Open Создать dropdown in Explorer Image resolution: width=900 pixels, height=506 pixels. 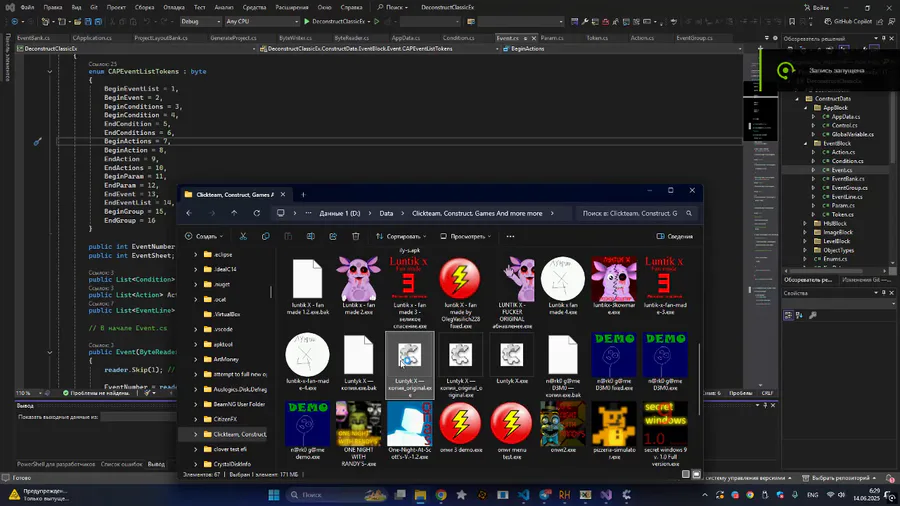[x=204, y=236]
